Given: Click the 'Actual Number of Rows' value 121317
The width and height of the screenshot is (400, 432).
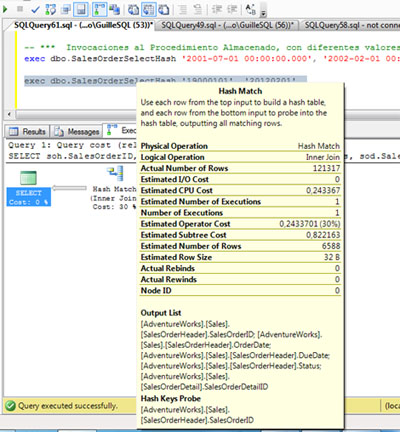Looking at the screenshot, I should (326, 168).
